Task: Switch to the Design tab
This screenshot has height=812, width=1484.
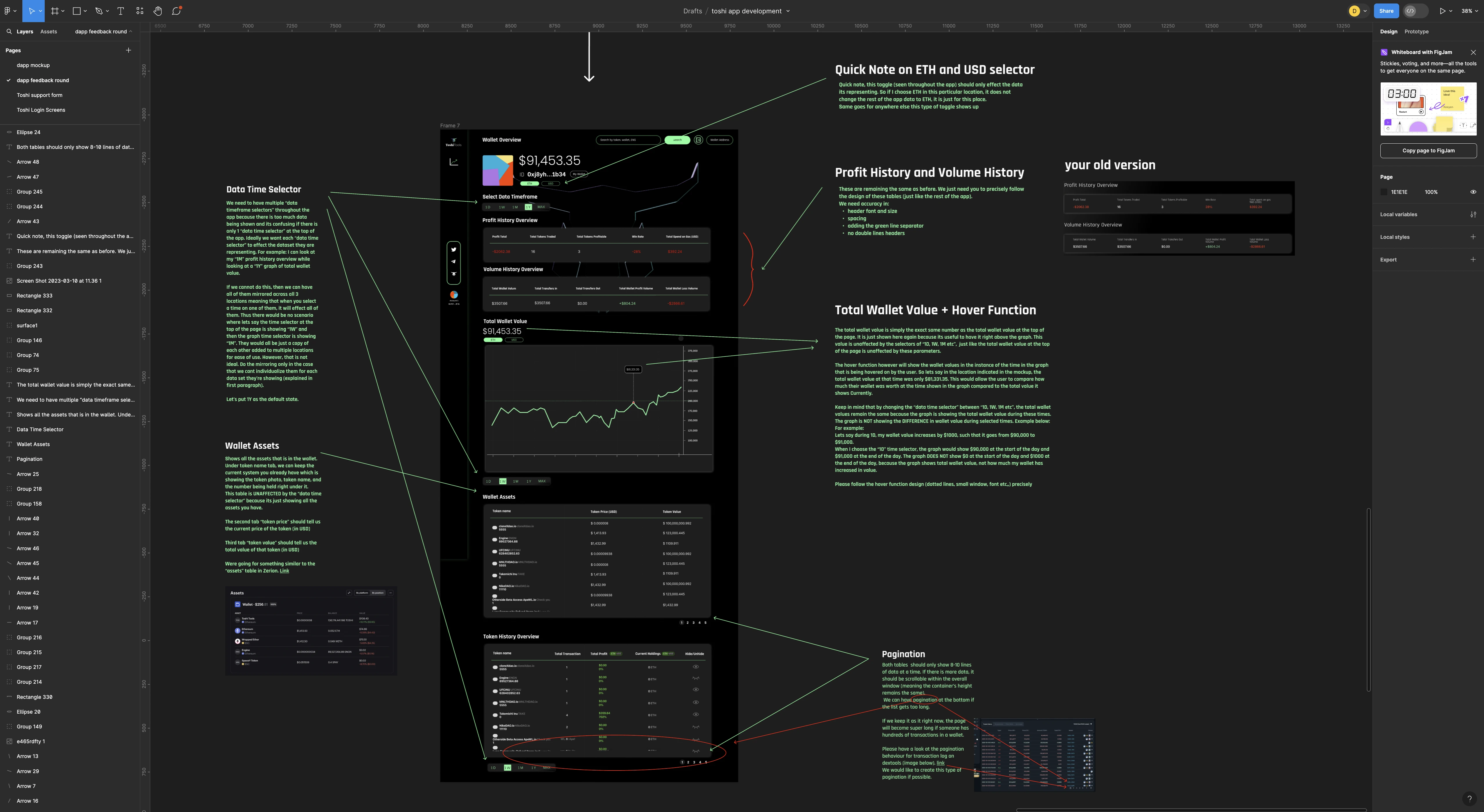Action: [1388, 32]
